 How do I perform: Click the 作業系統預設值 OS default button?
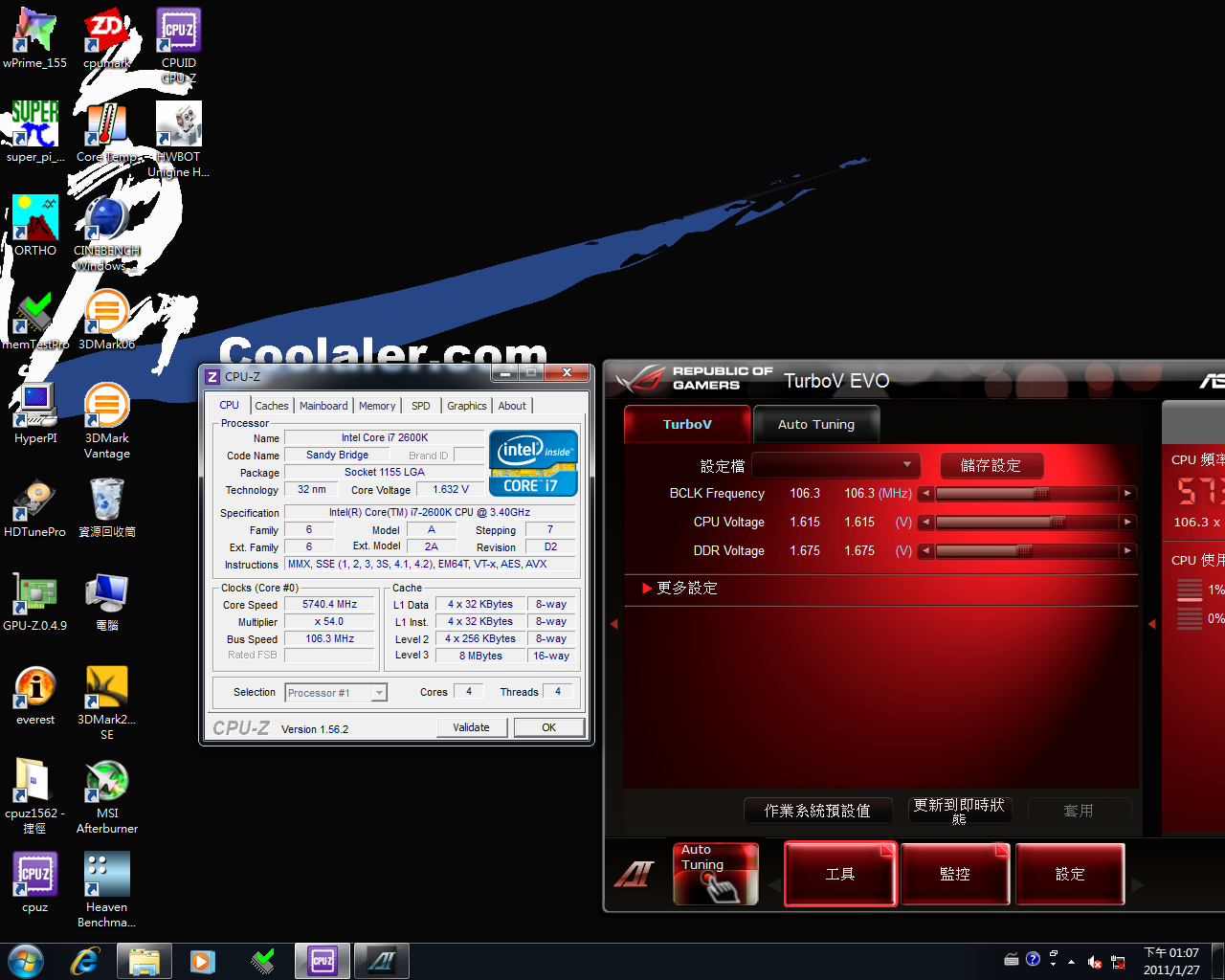click(817, 811)
